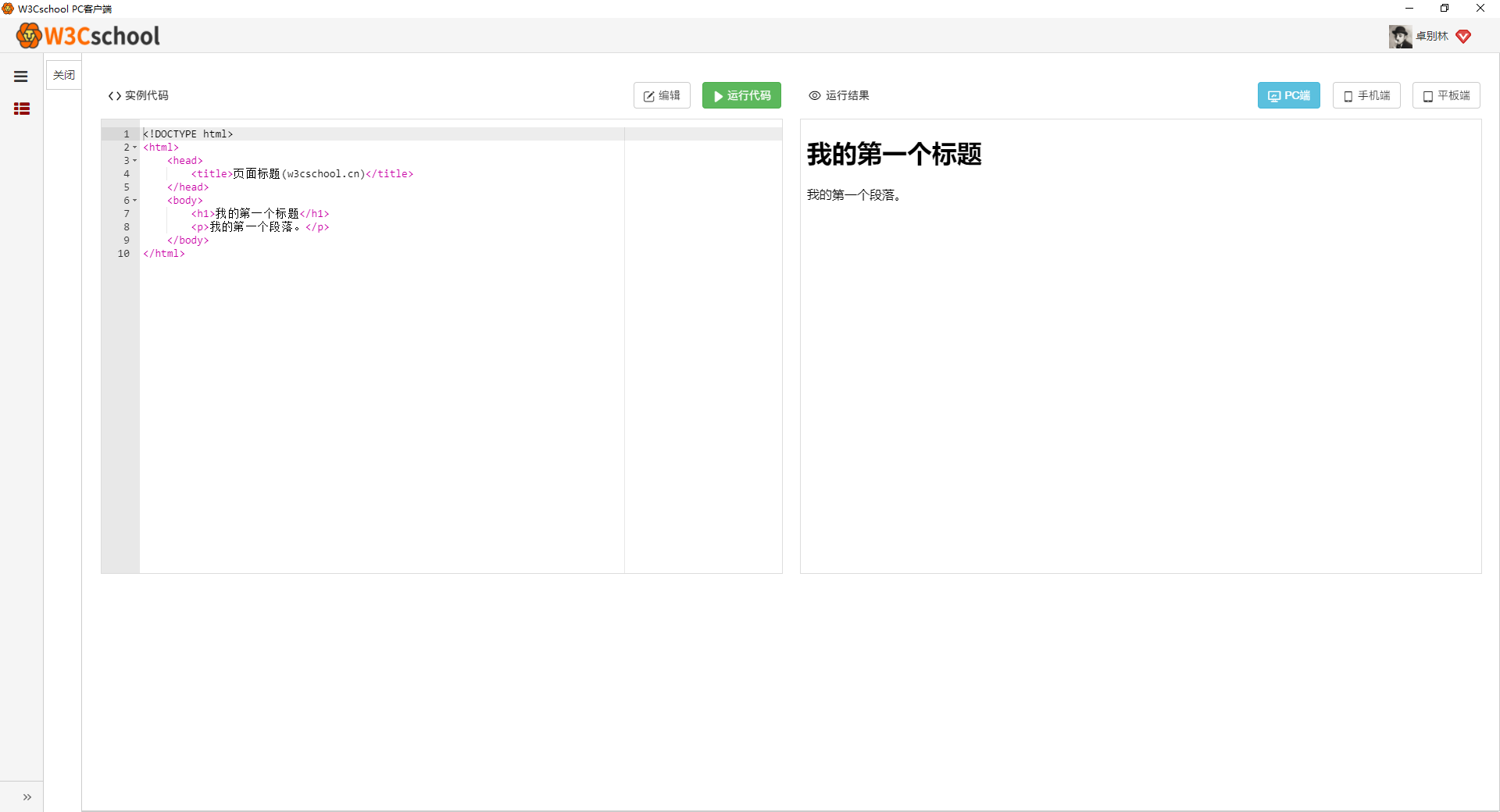Click the 关闭 tab
1500x812 pixels.
coord(64,75)
